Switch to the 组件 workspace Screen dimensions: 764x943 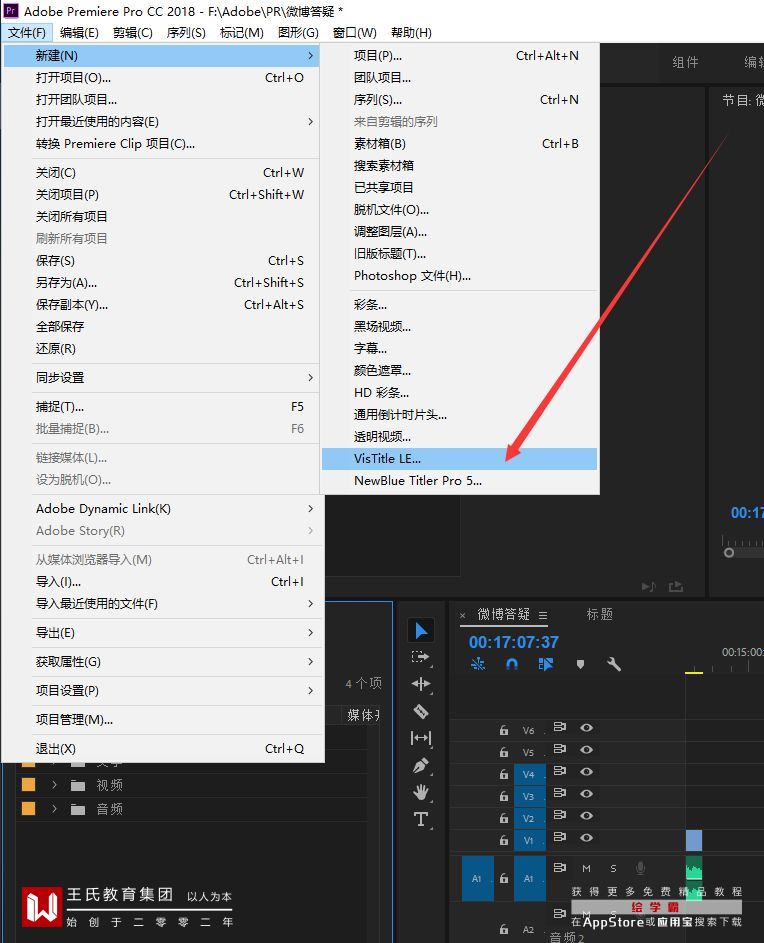click(685, 63)
